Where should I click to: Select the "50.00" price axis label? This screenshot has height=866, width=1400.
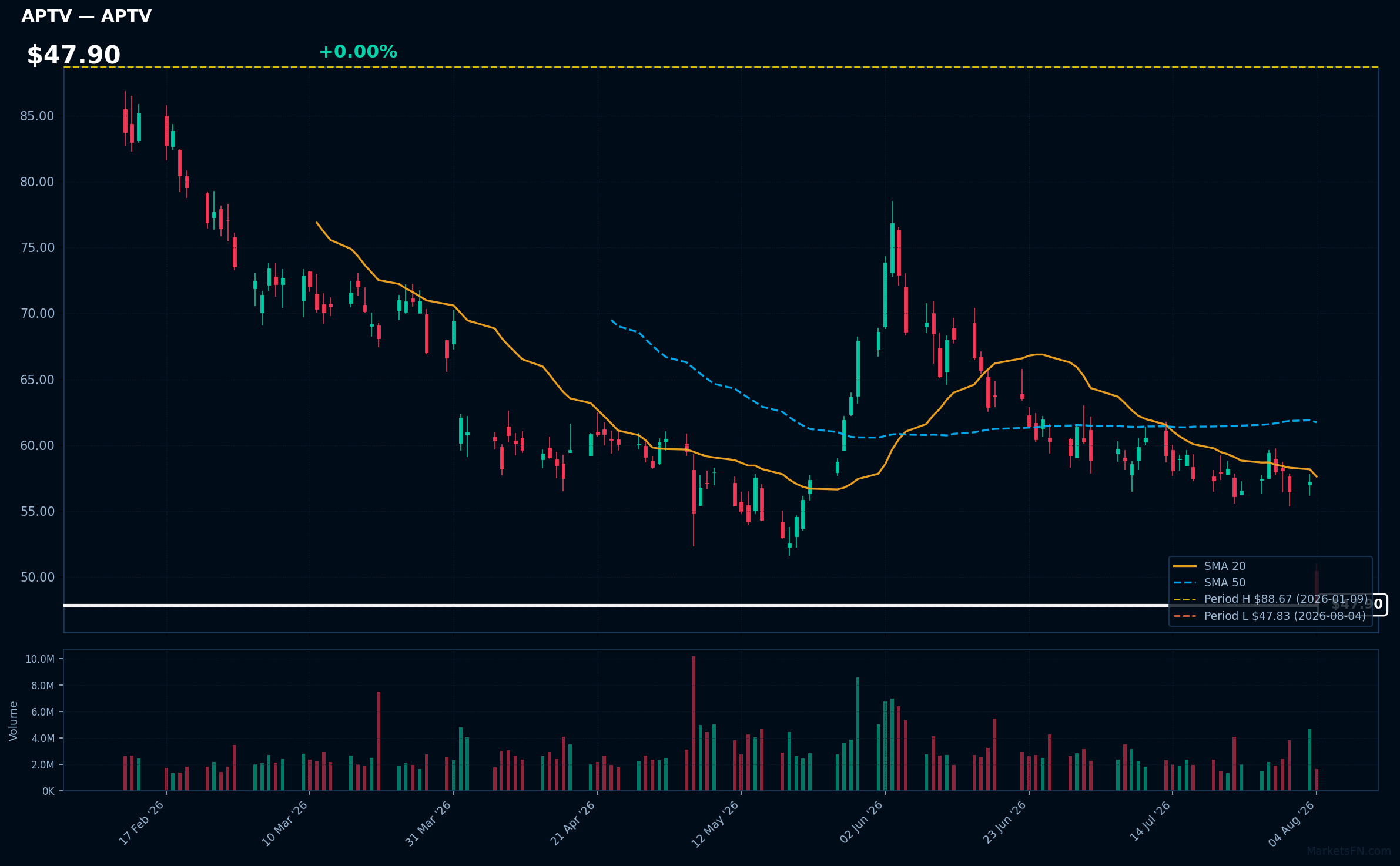[37, 578]
